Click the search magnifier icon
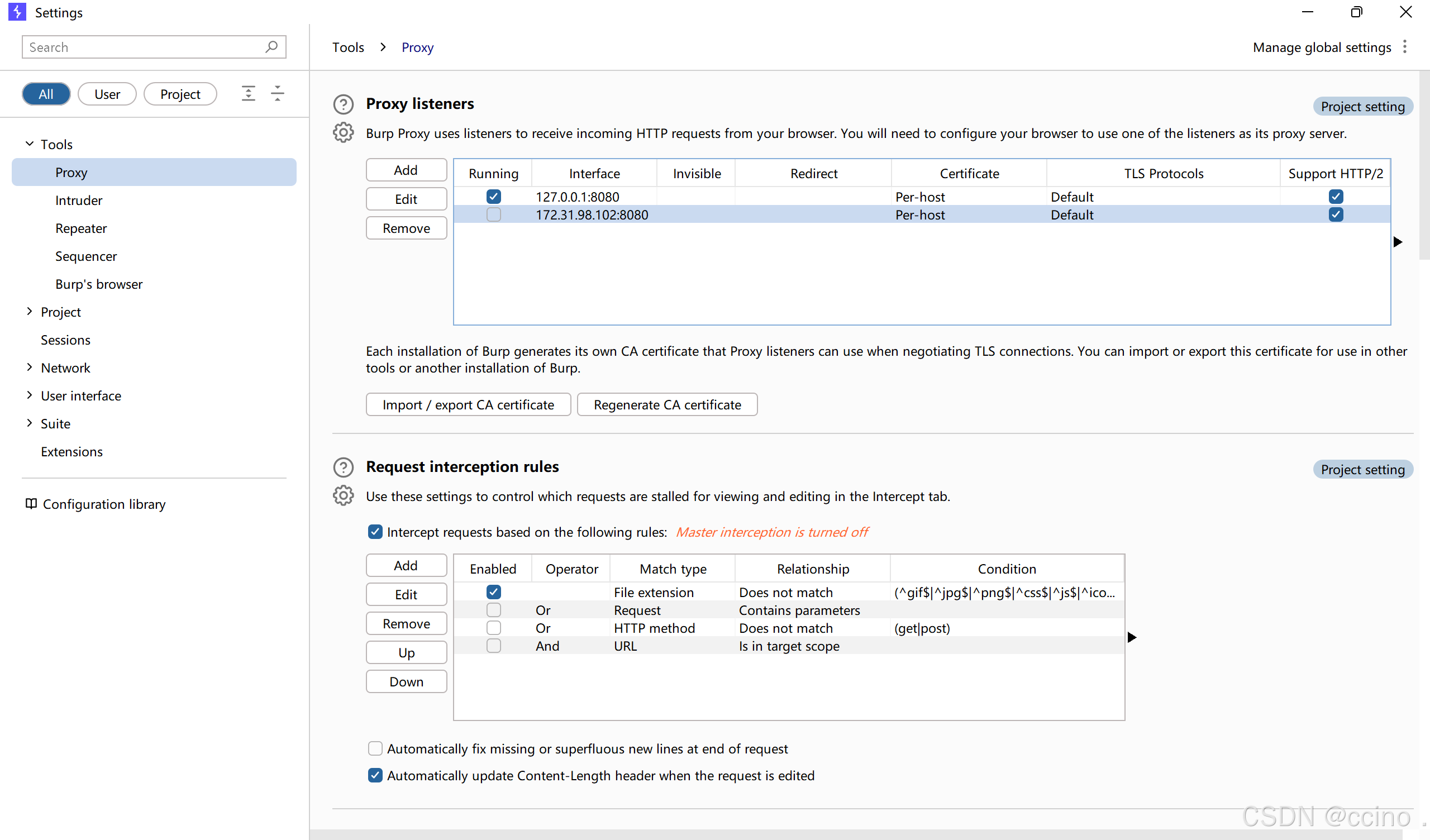Image resolution: width=1430 pixels, height=840 pixels. point(272,47)
